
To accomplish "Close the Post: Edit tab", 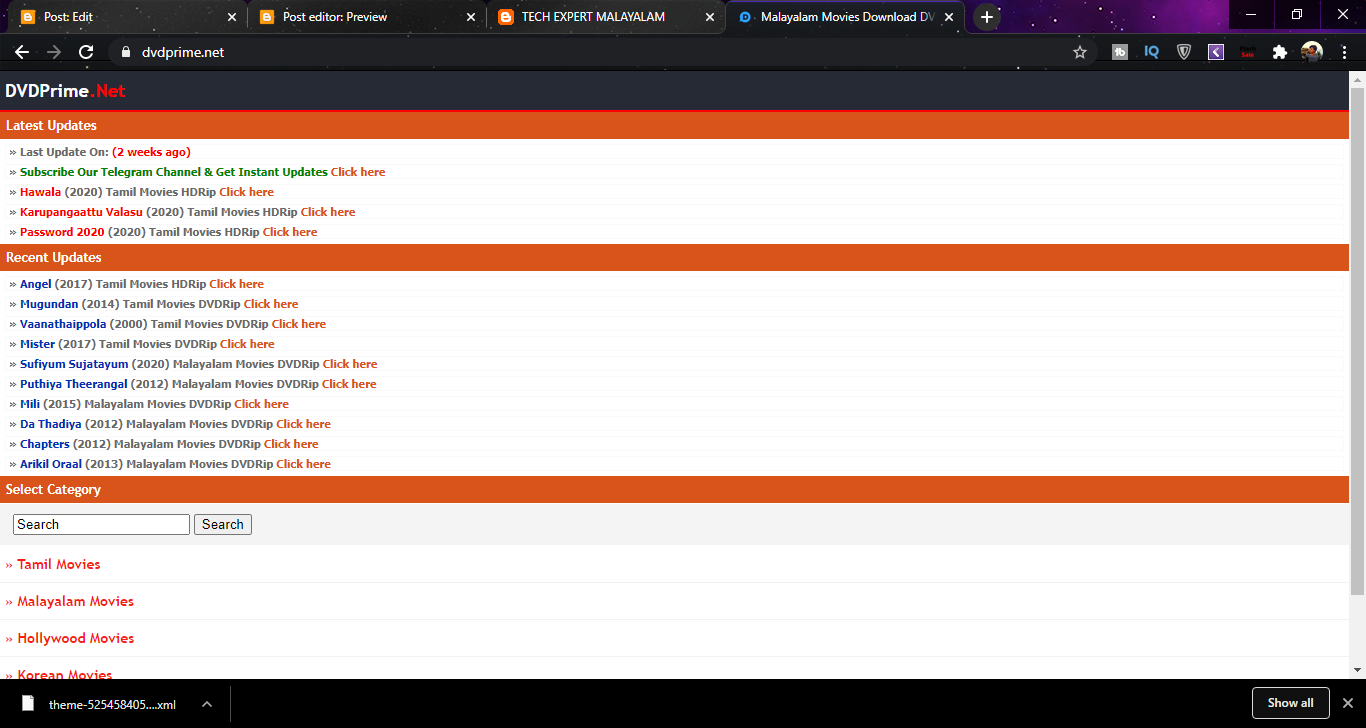I will click(x=233, y=17).
